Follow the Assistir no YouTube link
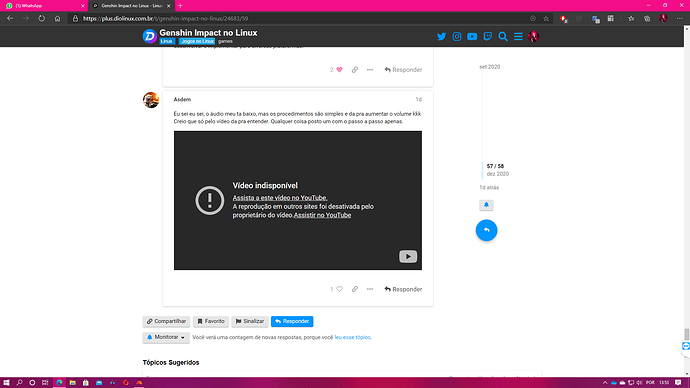 click(322, 215)
